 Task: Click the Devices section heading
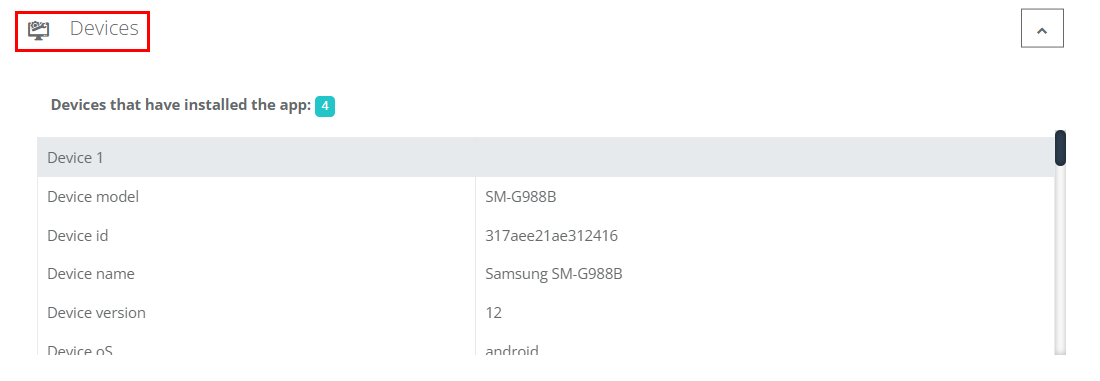point(104,29)
